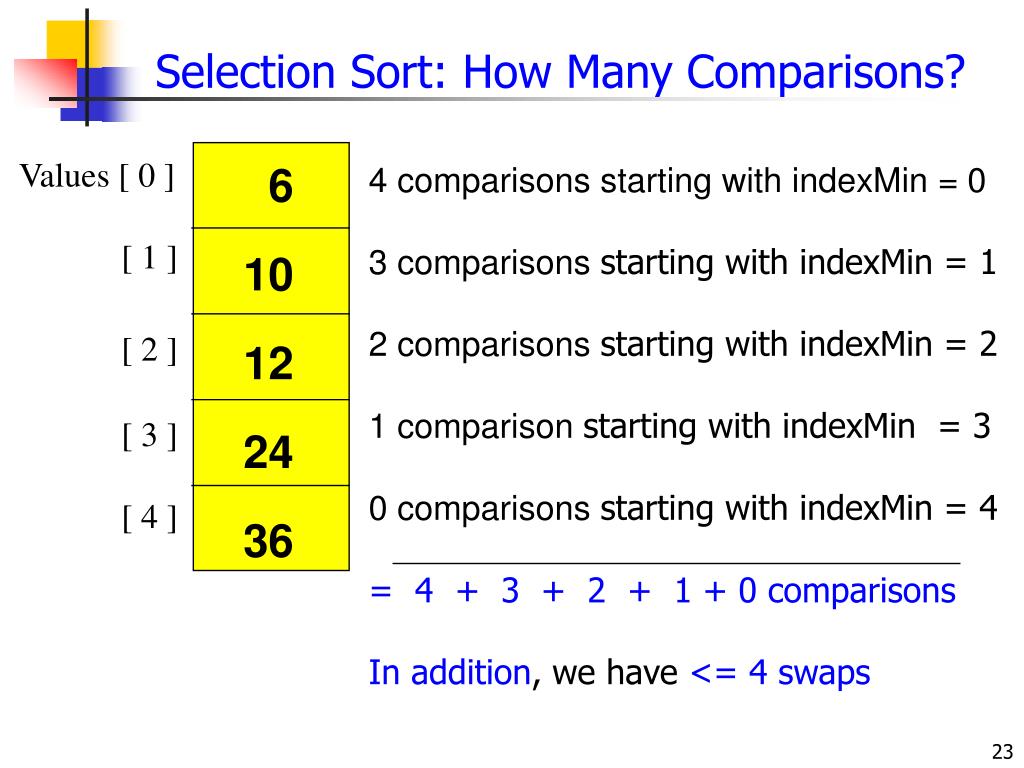Select the yellow cell containing 6
The height and width of the screenshot is (768, 1024).
pos(271,185)
